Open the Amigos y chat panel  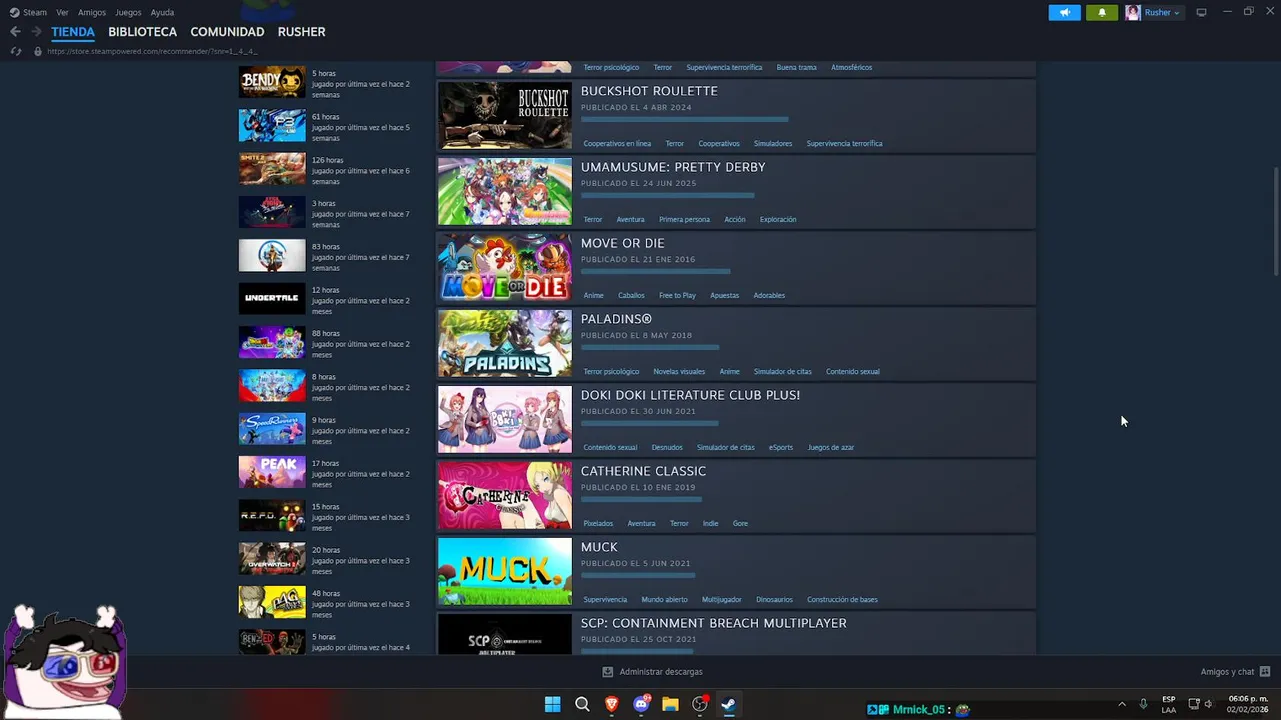click(x=1227, y=672)
